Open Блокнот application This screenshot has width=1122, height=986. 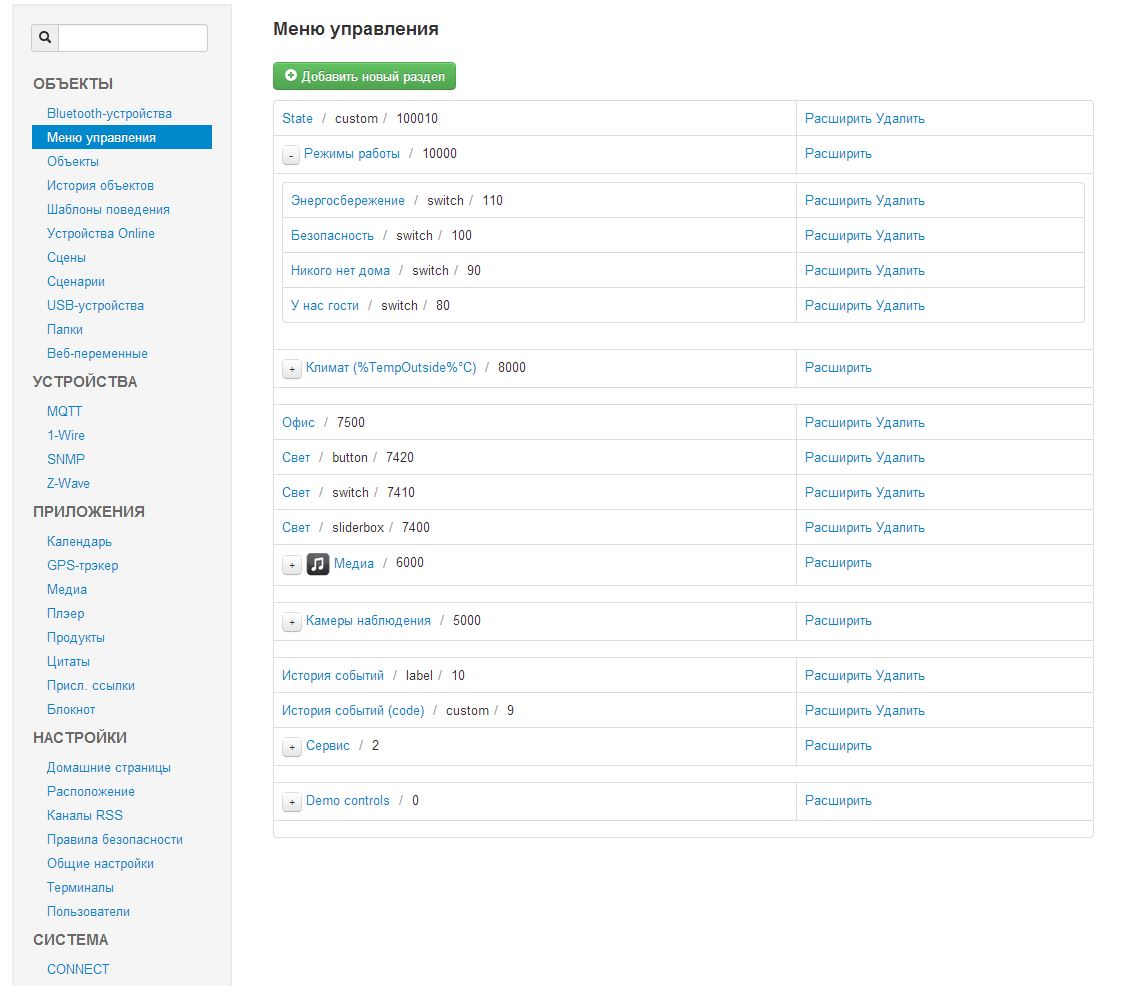click(x=71, y=709)
